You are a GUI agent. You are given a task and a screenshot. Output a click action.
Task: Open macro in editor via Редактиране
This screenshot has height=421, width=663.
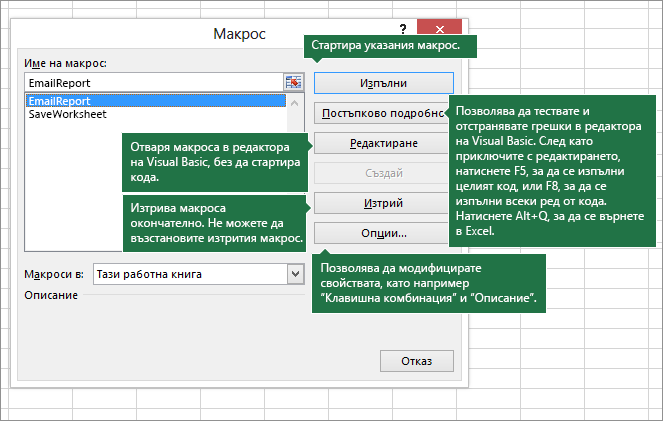pyautogui.click(x=381, y=143)
